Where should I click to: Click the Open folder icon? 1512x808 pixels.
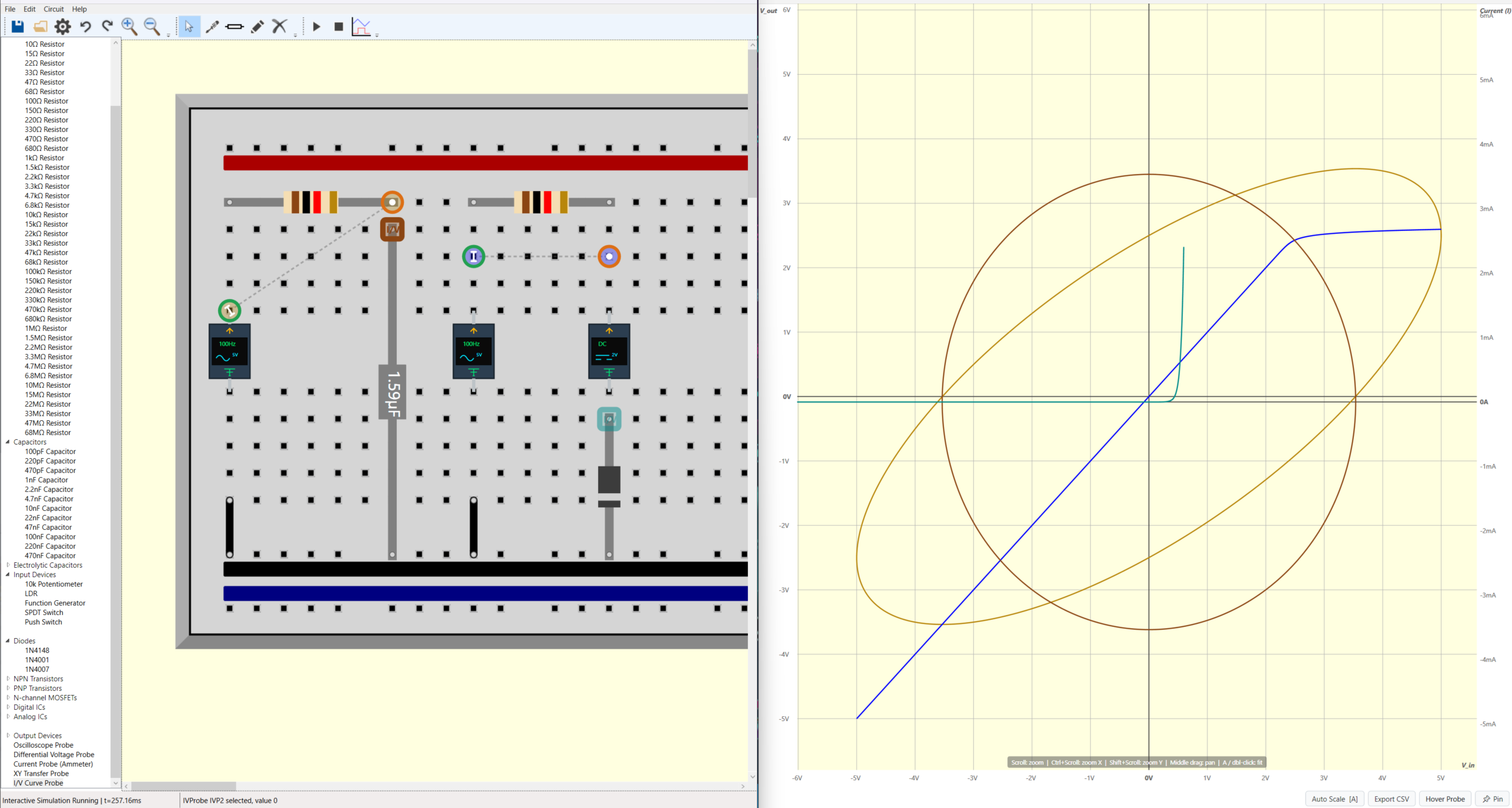coord(40,27)
